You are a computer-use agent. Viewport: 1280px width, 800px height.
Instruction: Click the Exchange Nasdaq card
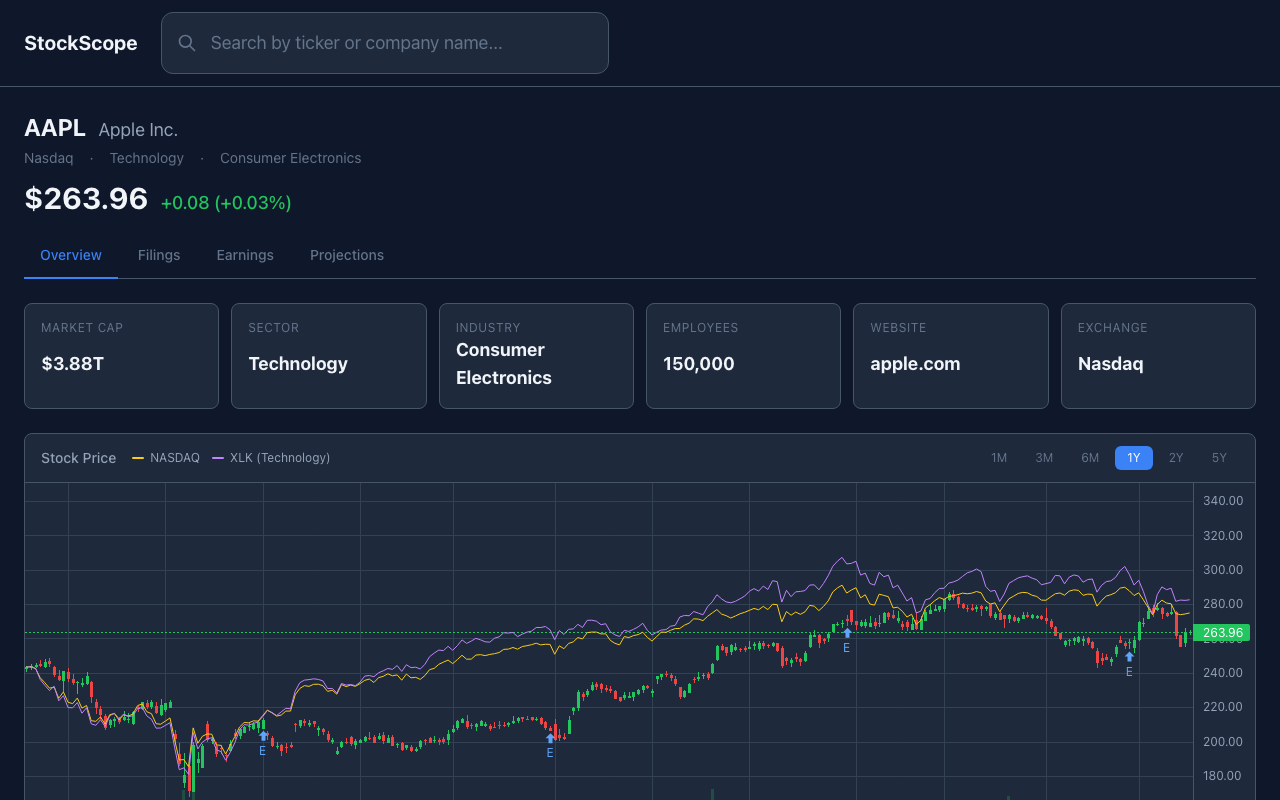(x=1158, y=356)
